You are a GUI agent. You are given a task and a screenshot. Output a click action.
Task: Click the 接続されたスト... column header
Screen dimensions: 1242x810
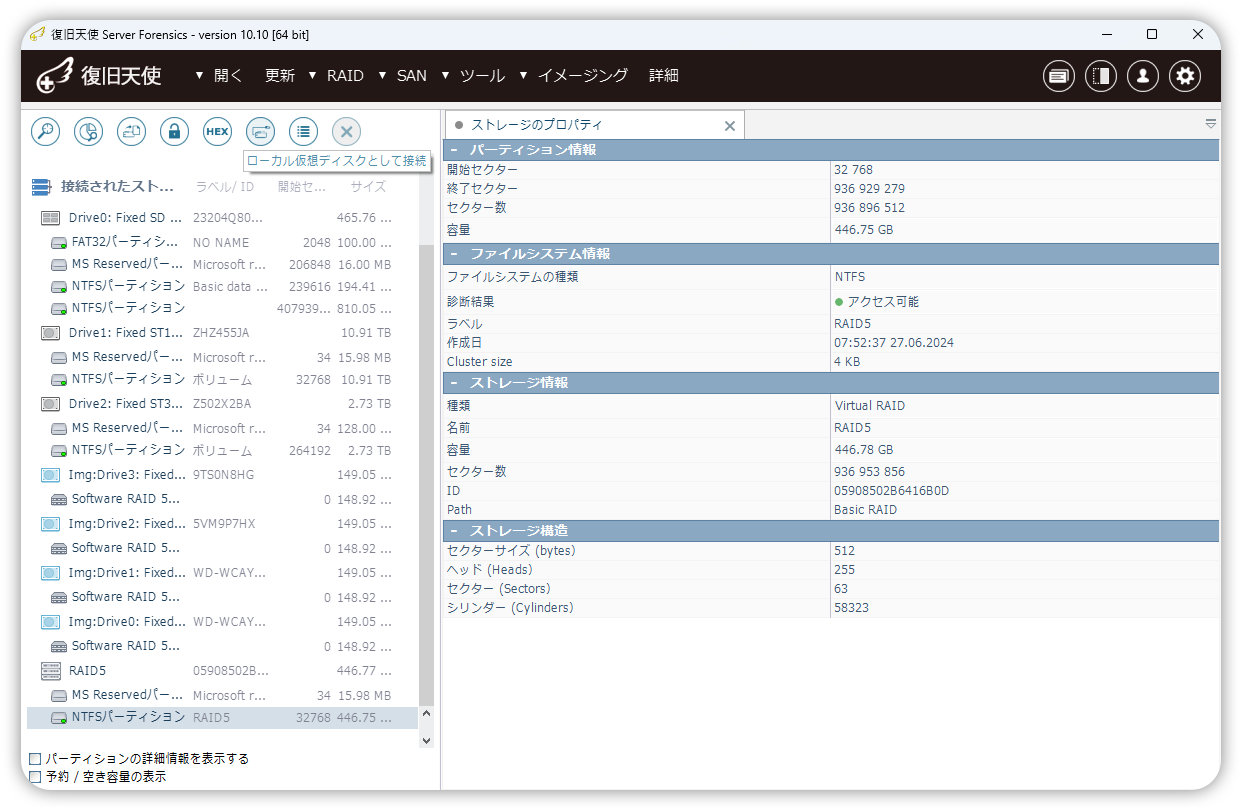pos(117,187)
